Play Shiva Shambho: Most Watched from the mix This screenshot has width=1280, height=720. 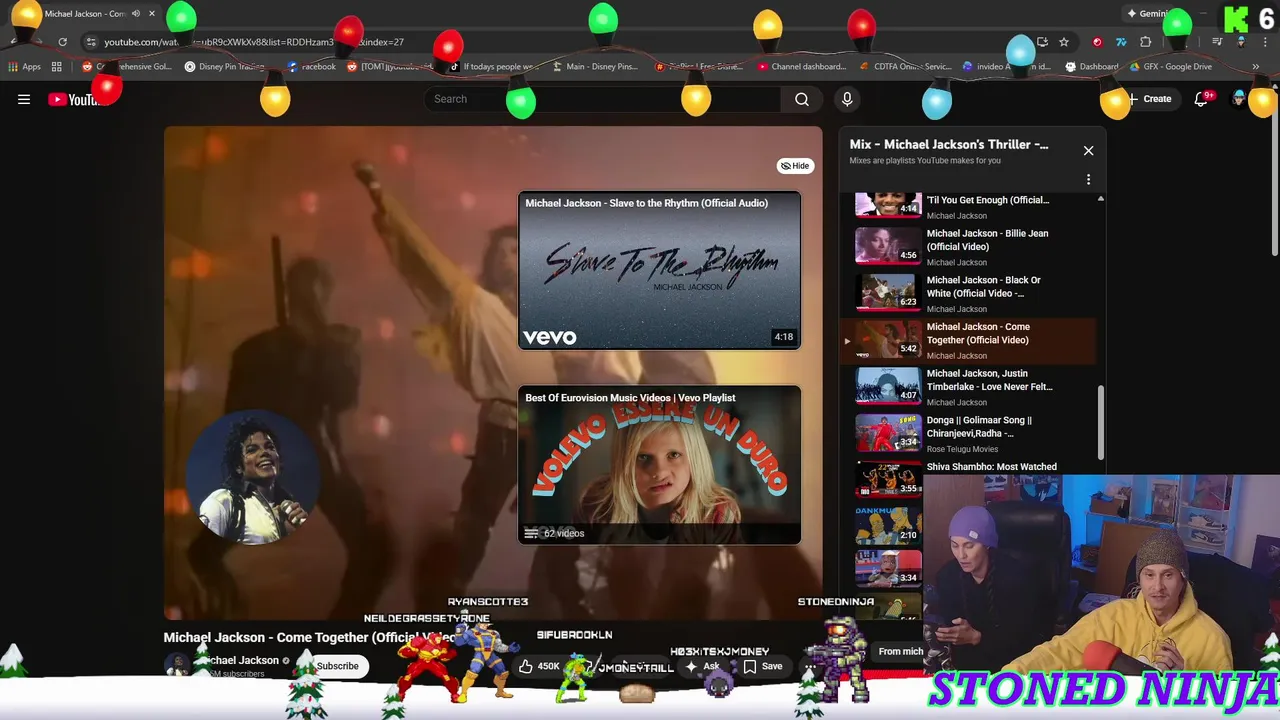(991, 467)
